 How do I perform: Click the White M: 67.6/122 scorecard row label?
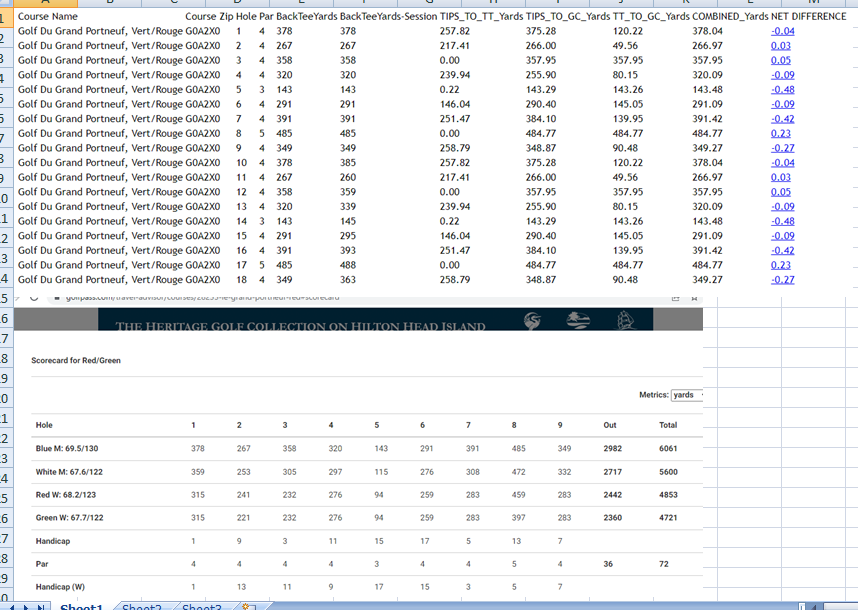pyautogui.click(x=69, y=472)
